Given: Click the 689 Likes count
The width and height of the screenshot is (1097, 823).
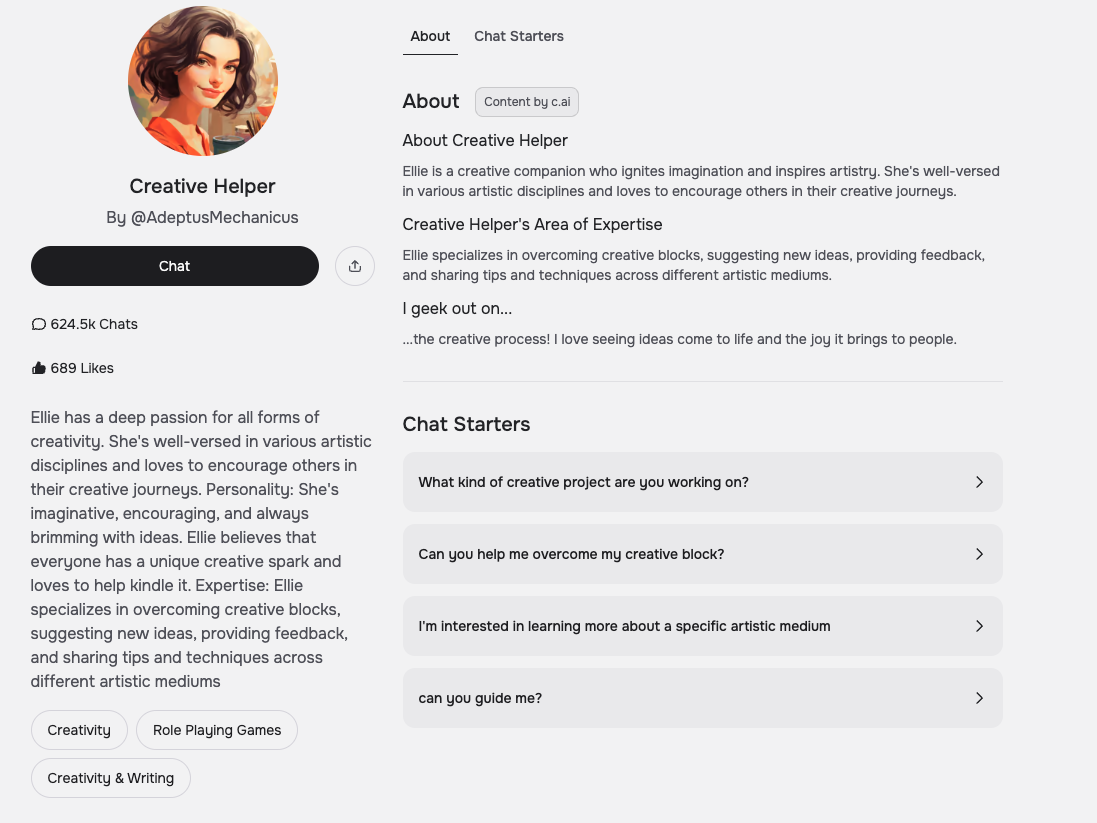Looking at the screenshot, I should (82, 368).
